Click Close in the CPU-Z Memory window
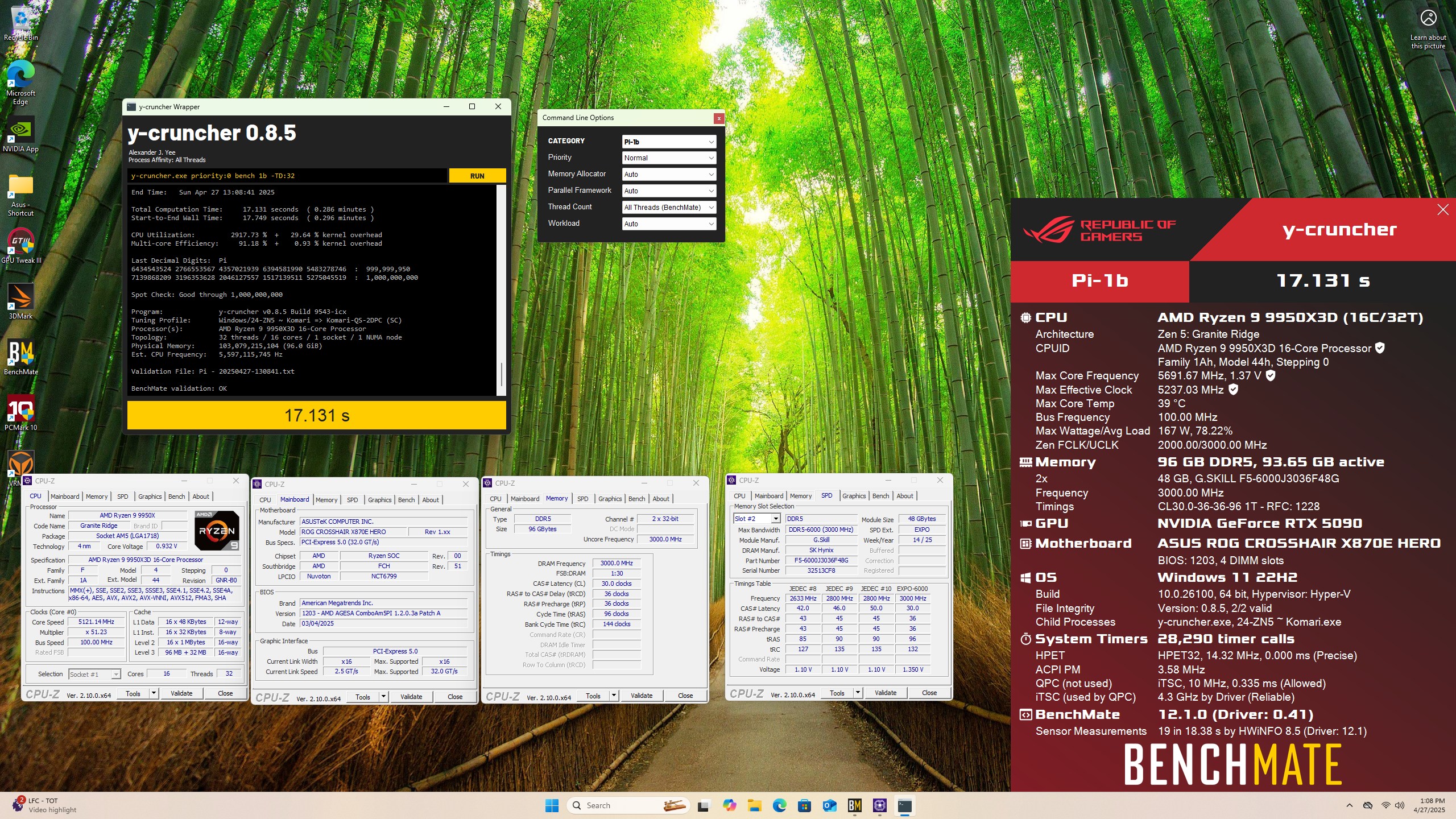The image size is (1456, 819). [x=685, y=696]
